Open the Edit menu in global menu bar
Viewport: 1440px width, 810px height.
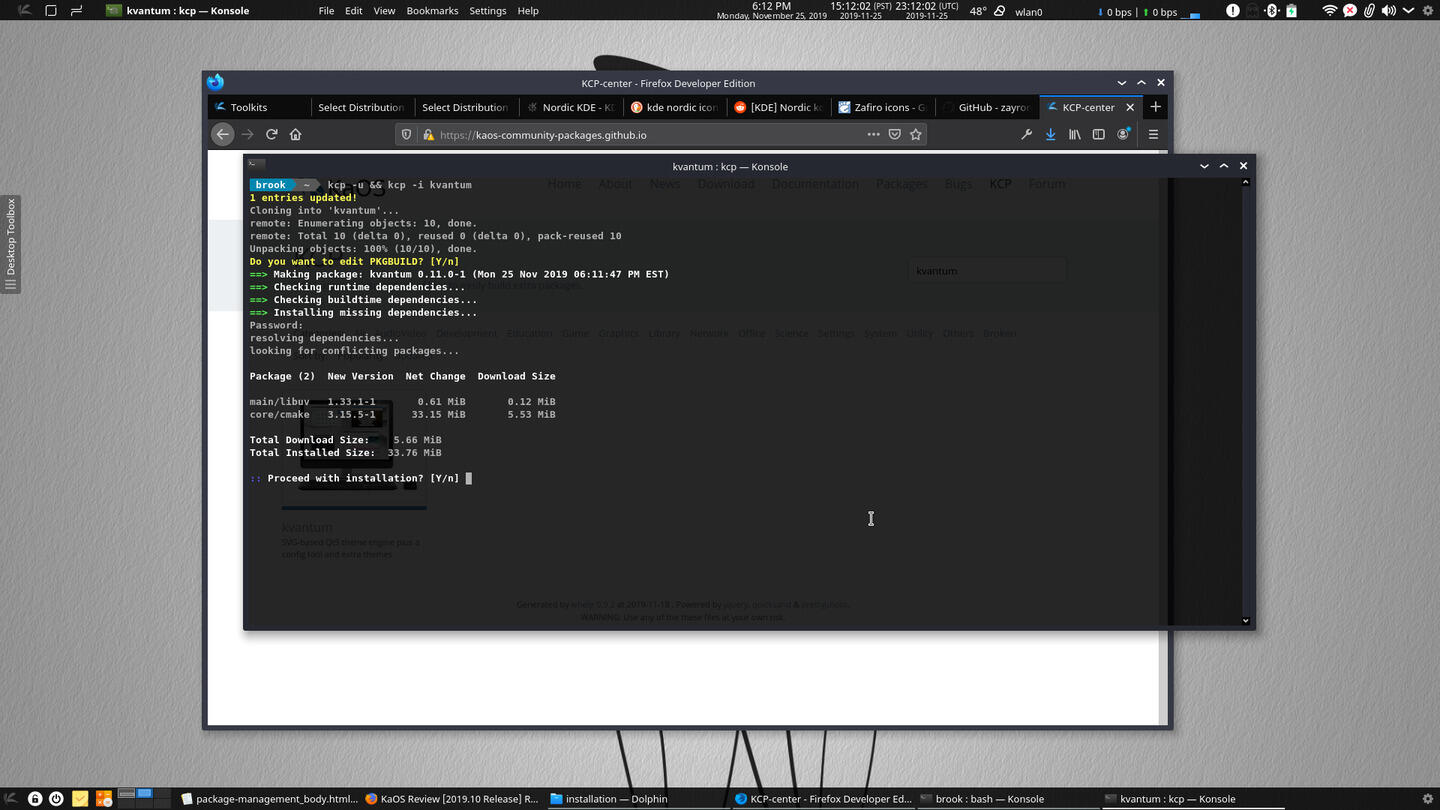[354, 11]
